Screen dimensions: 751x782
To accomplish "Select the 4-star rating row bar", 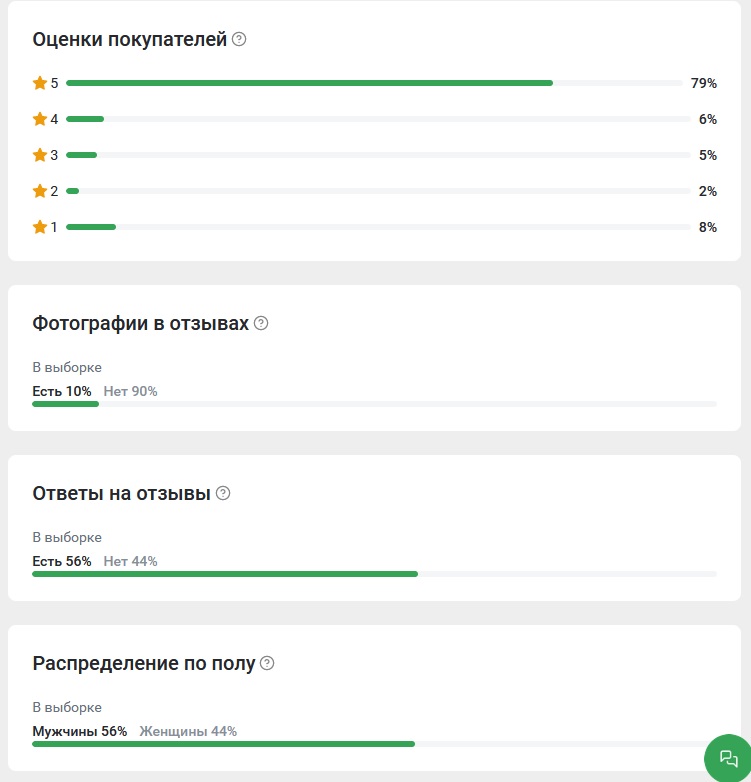I will 378,119.
